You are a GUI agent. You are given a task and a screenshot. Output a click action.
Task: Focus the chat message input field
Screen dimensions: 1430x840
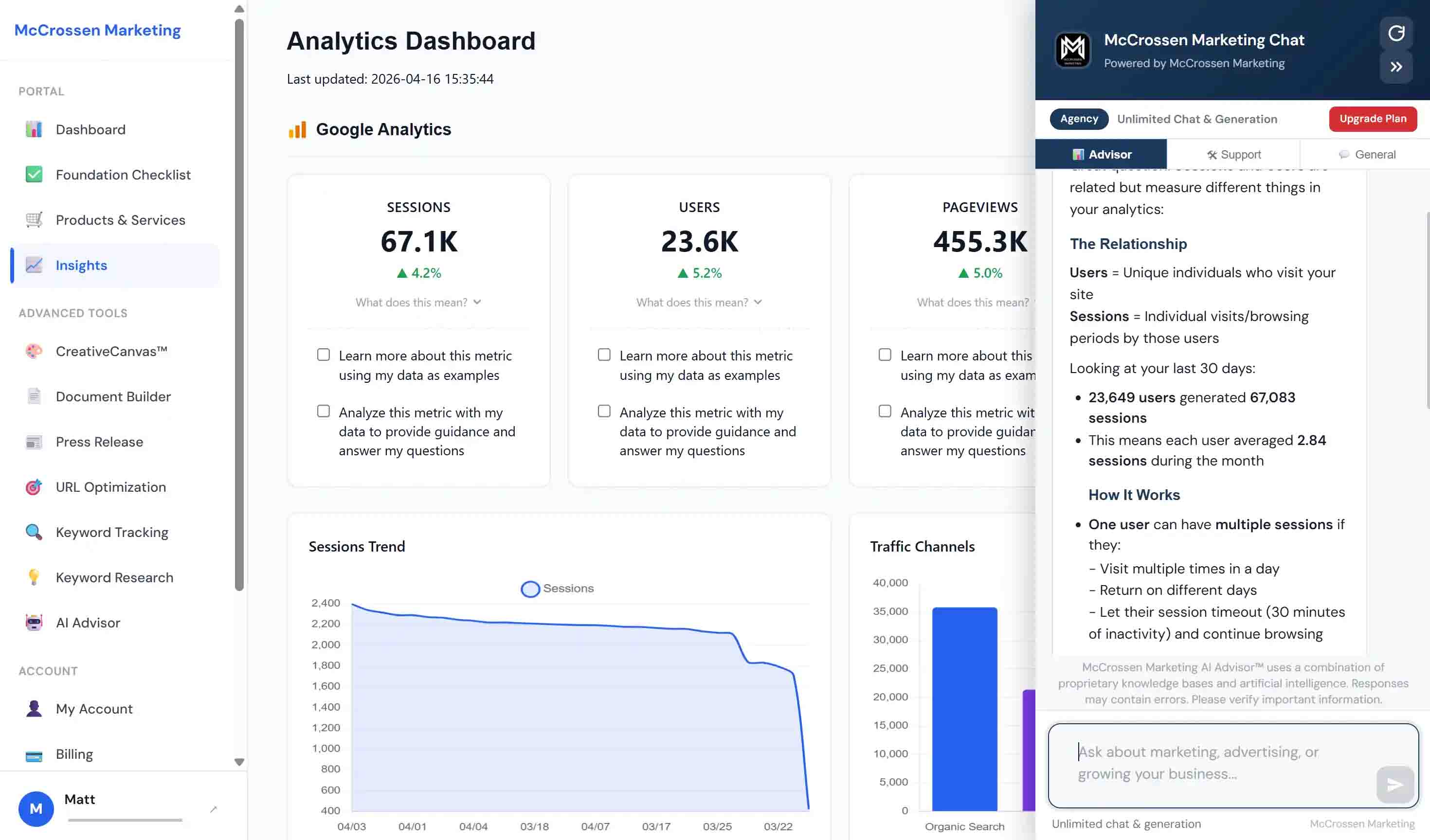1214,763
